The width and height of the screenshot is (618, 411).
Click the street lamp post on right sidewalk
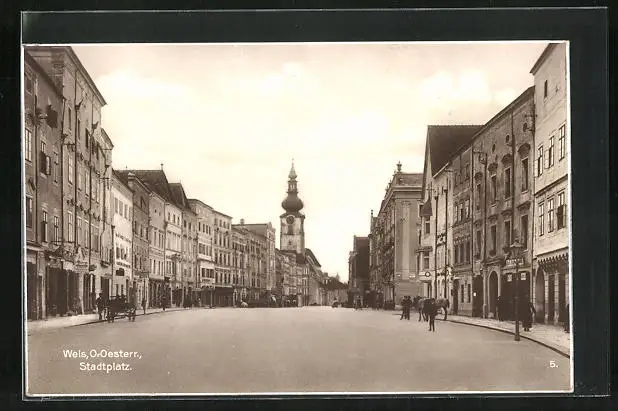point(517,291)
